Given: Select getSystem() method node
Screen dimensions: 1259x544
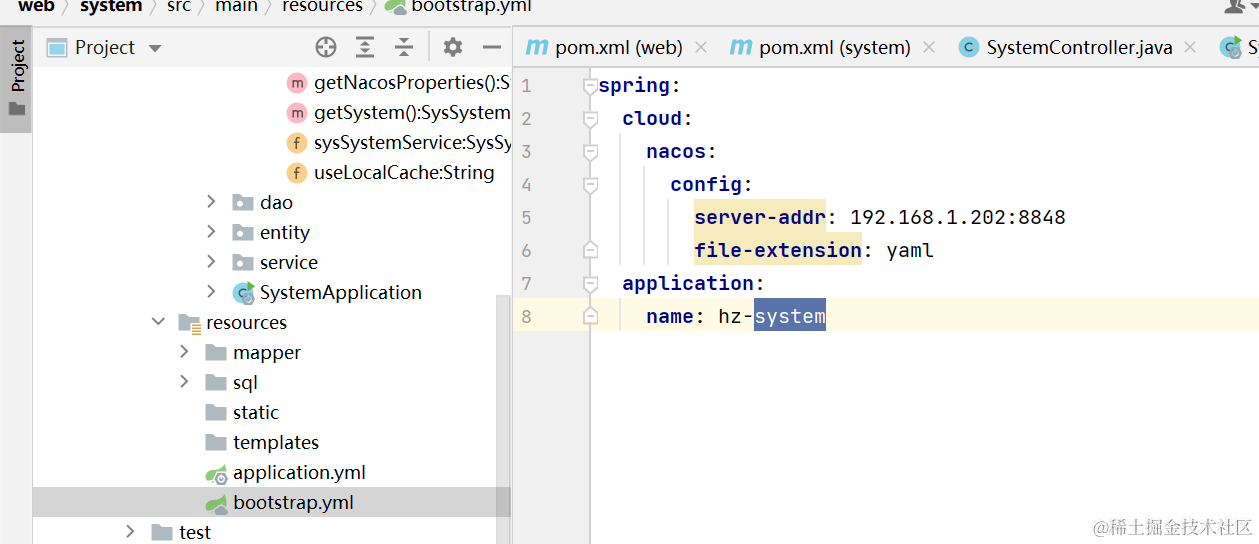Looking at the screenshot, I should [x=398, y=112].
